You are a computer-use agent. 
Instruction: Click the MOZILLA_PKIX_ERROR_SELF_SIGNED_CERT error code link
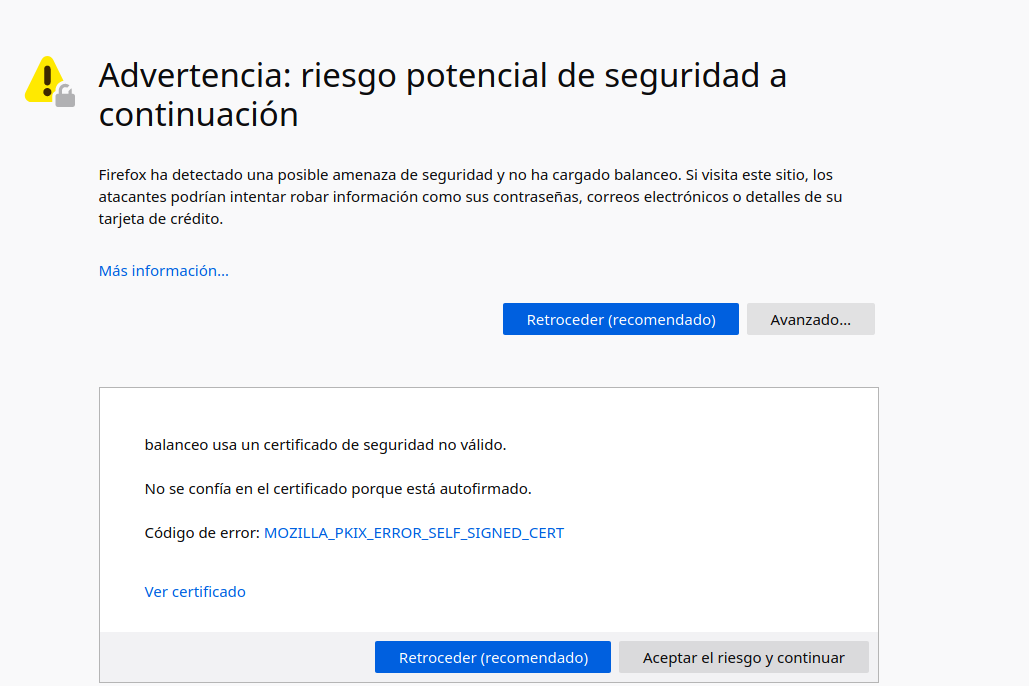[x=413, y=533]
